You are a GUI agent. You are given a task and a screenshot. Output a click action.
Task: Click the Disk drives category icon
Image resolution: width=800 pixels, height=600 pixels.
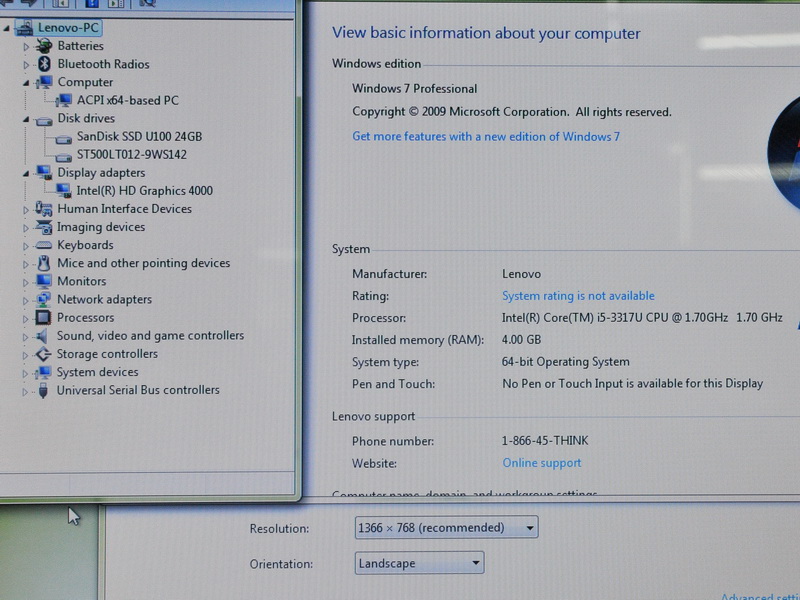[x=44, y=120]
